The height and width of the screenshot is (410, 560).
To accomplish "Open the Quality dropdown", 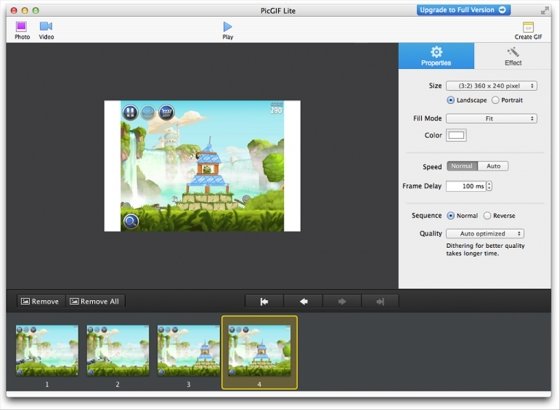I will pyautogui.click(x=485, y=234).
